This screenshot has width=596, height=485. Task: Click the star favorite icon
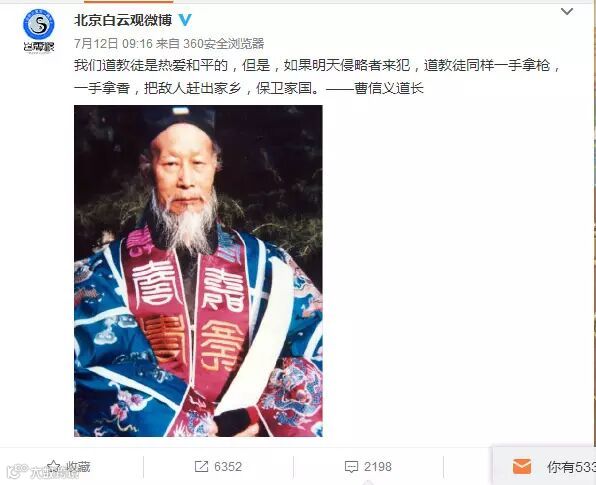pos(54,466)
